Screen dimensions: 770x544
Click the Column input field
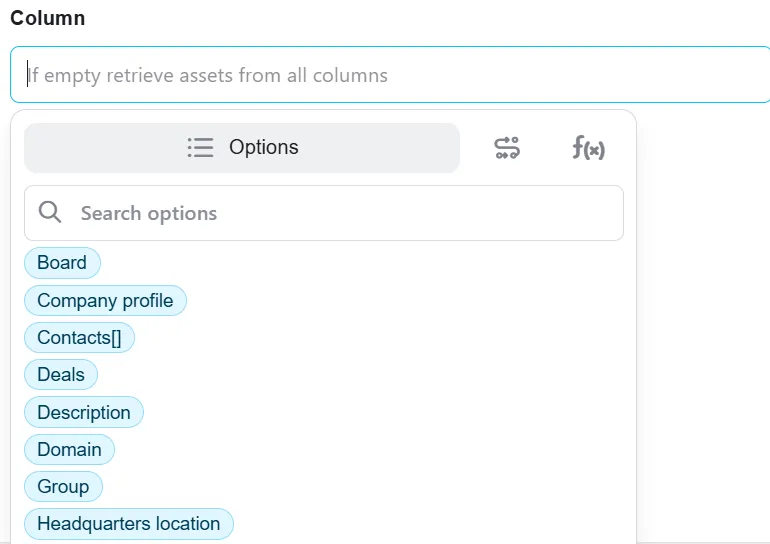(390, 75)
